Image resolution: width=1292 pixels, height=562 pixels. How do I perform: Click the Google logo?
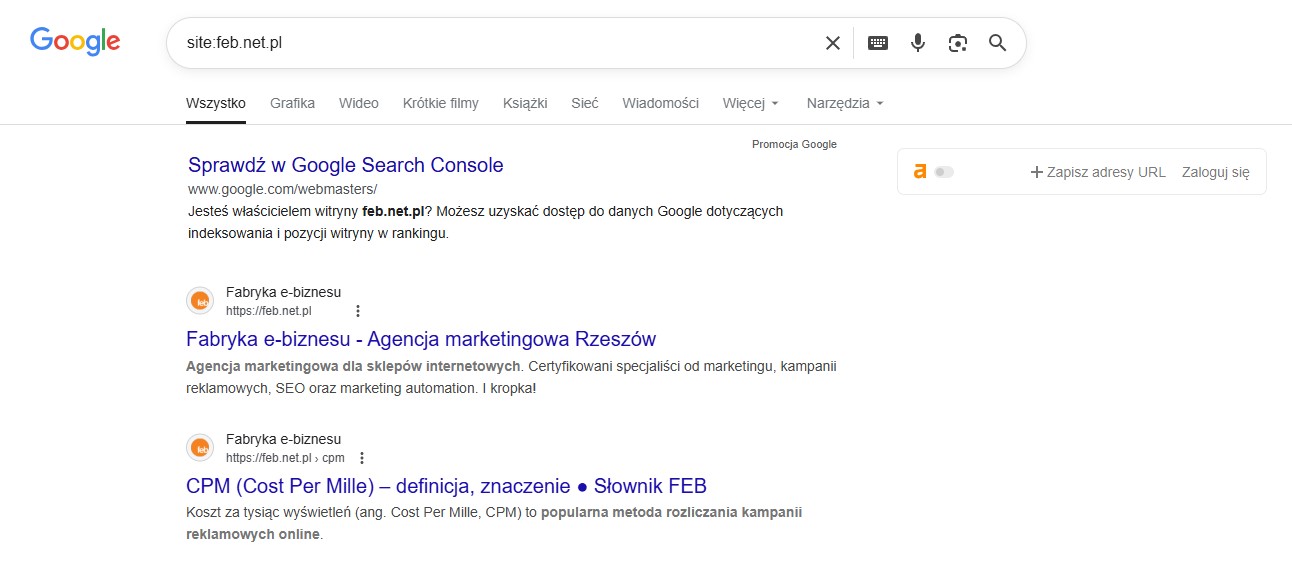(x=75, y=41)
